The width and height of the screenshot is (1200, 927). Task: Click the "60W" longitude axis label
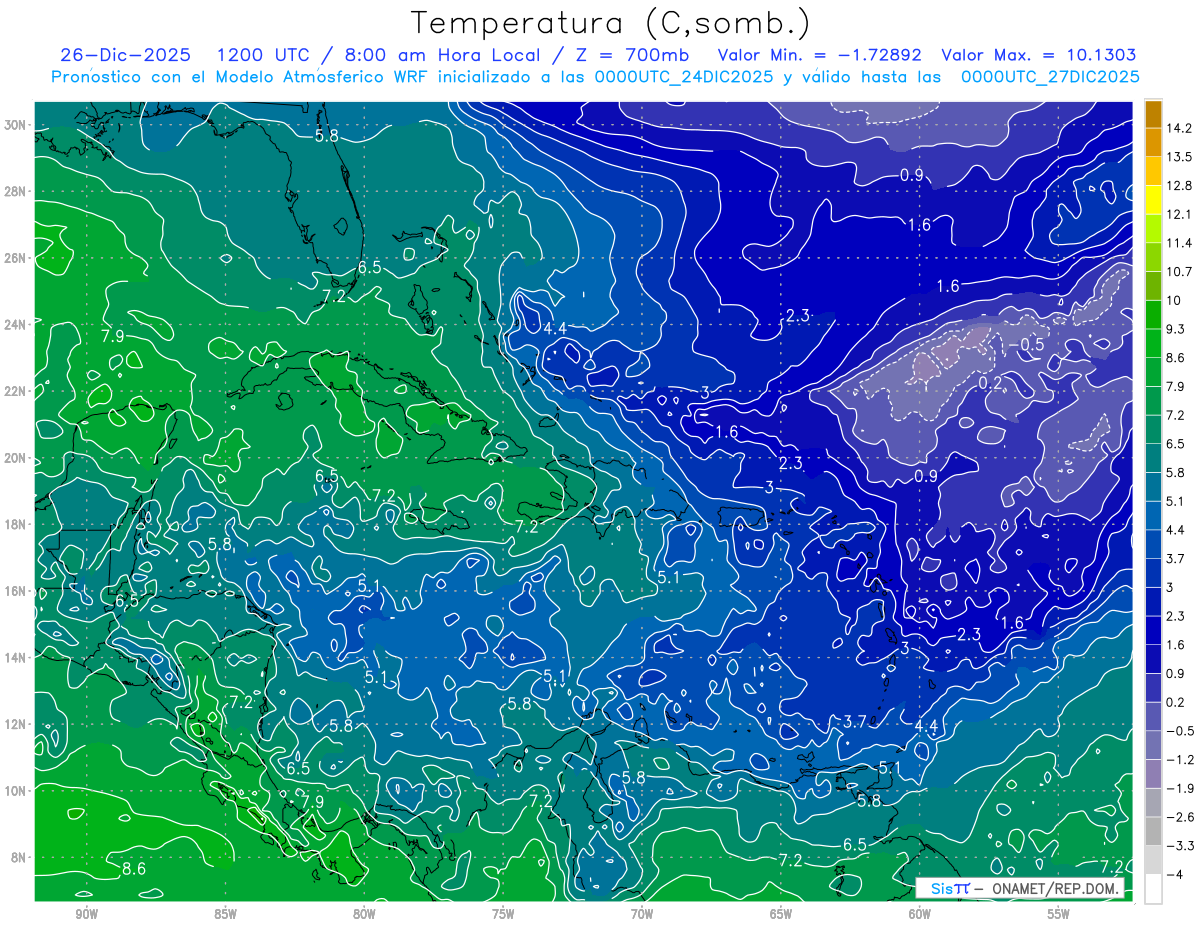coord(920,915)
